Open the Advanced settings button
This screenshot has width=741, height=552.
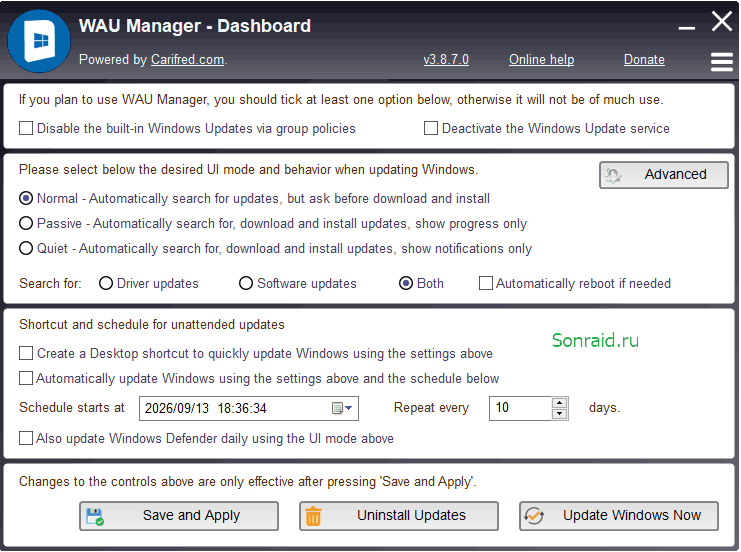click(x=664, y=175)
